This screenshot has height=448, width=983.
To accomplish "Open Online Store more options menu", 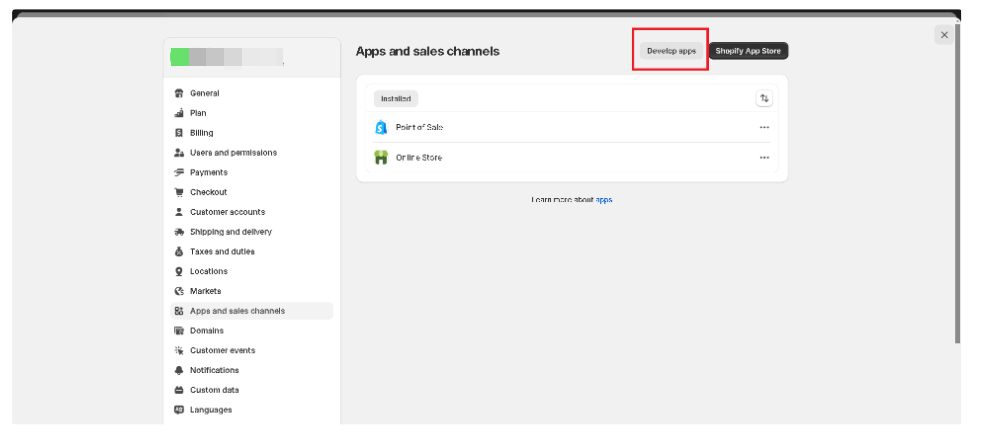I will click(764, 158).
